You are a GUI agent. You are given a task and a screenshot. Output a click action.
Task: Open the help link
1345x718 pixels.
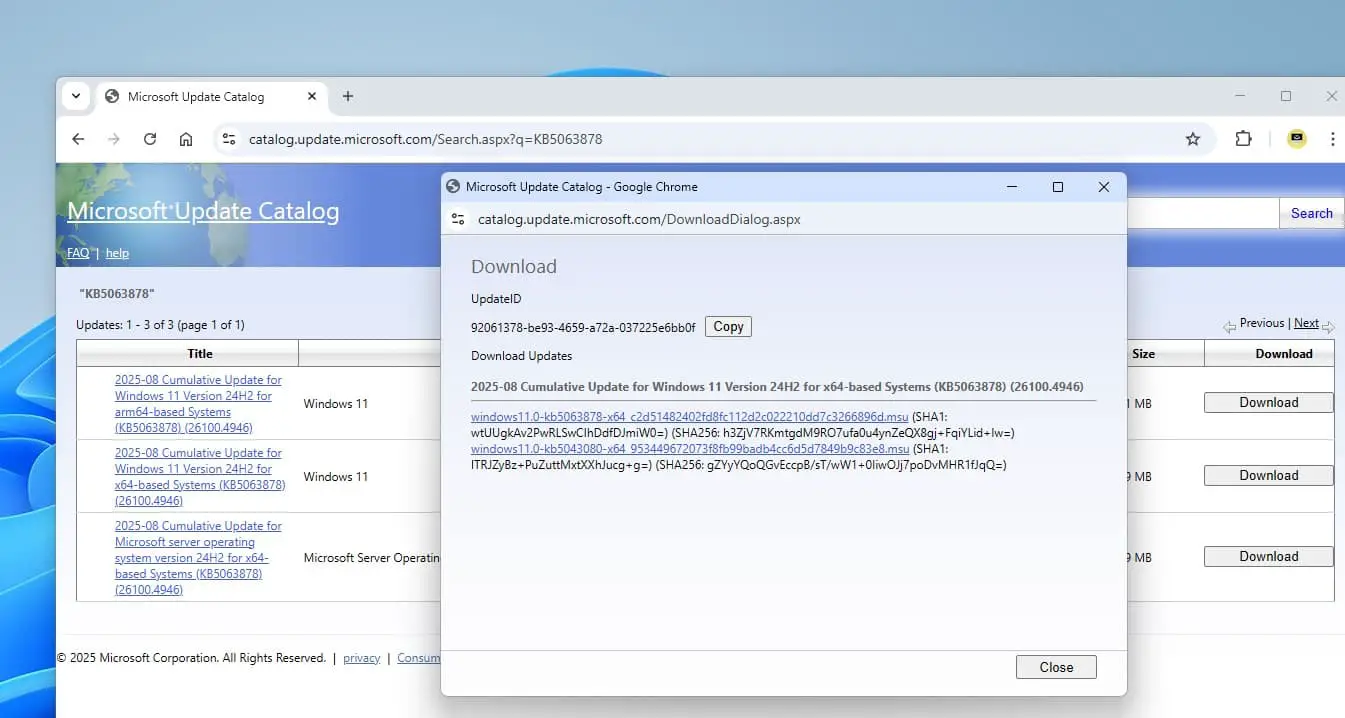pyautogui.click(x=117, y=254)
